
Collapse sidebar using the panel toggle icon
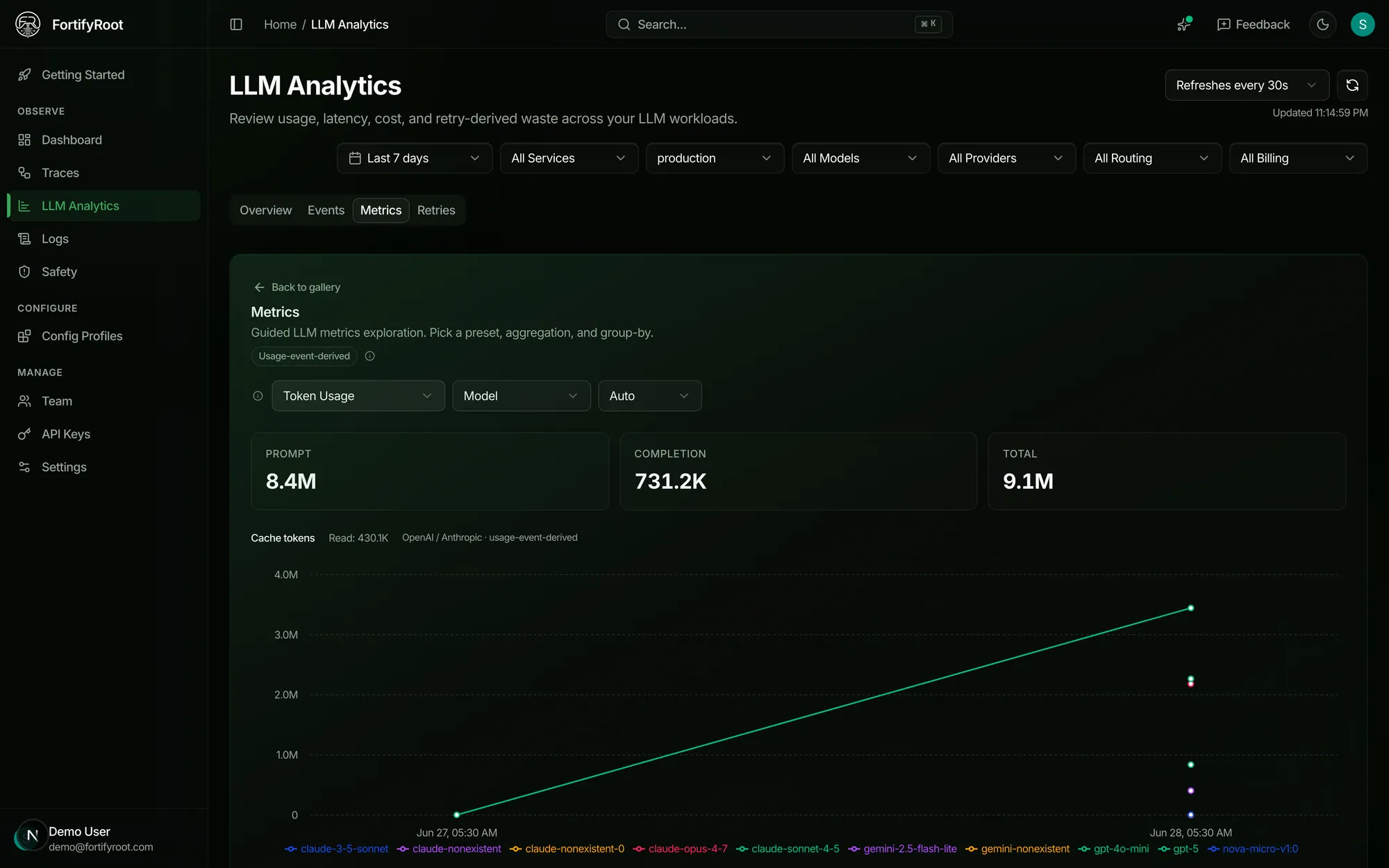pos(236,24)
